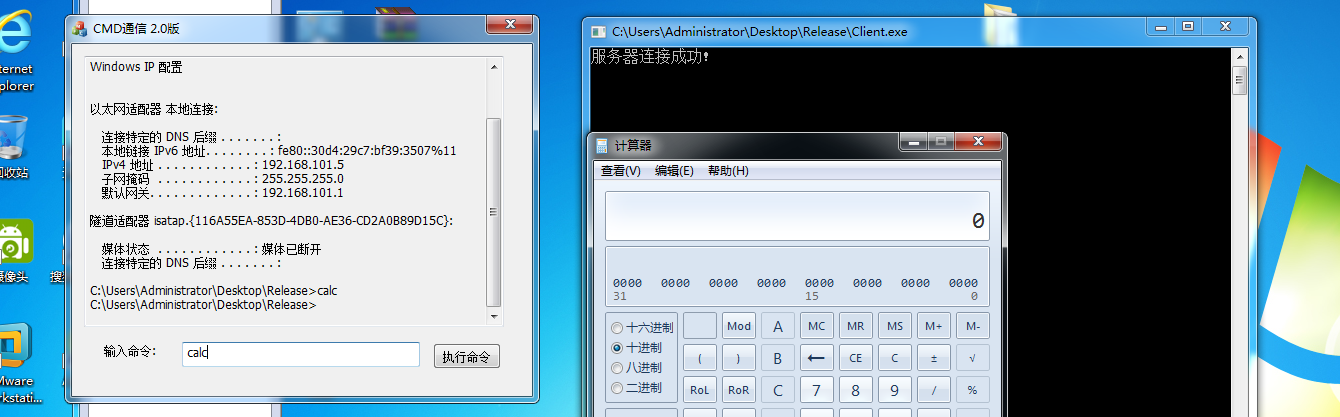Screen dimensions: 1340x417
Task: Click the Mod calculator button
Action: tap(739, 326)
